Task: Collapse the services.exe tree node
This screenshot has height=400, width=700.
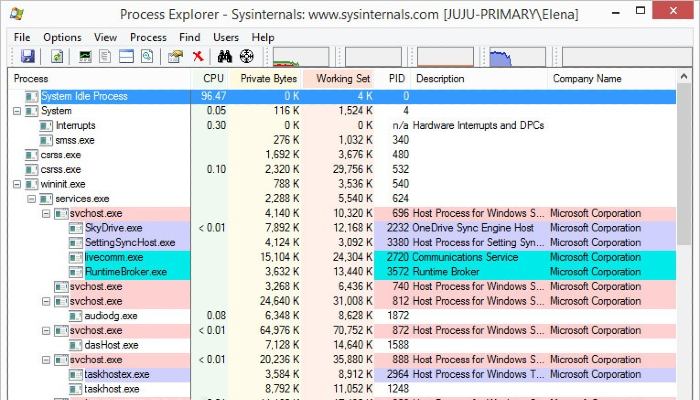Action: (x=32, y=199)
